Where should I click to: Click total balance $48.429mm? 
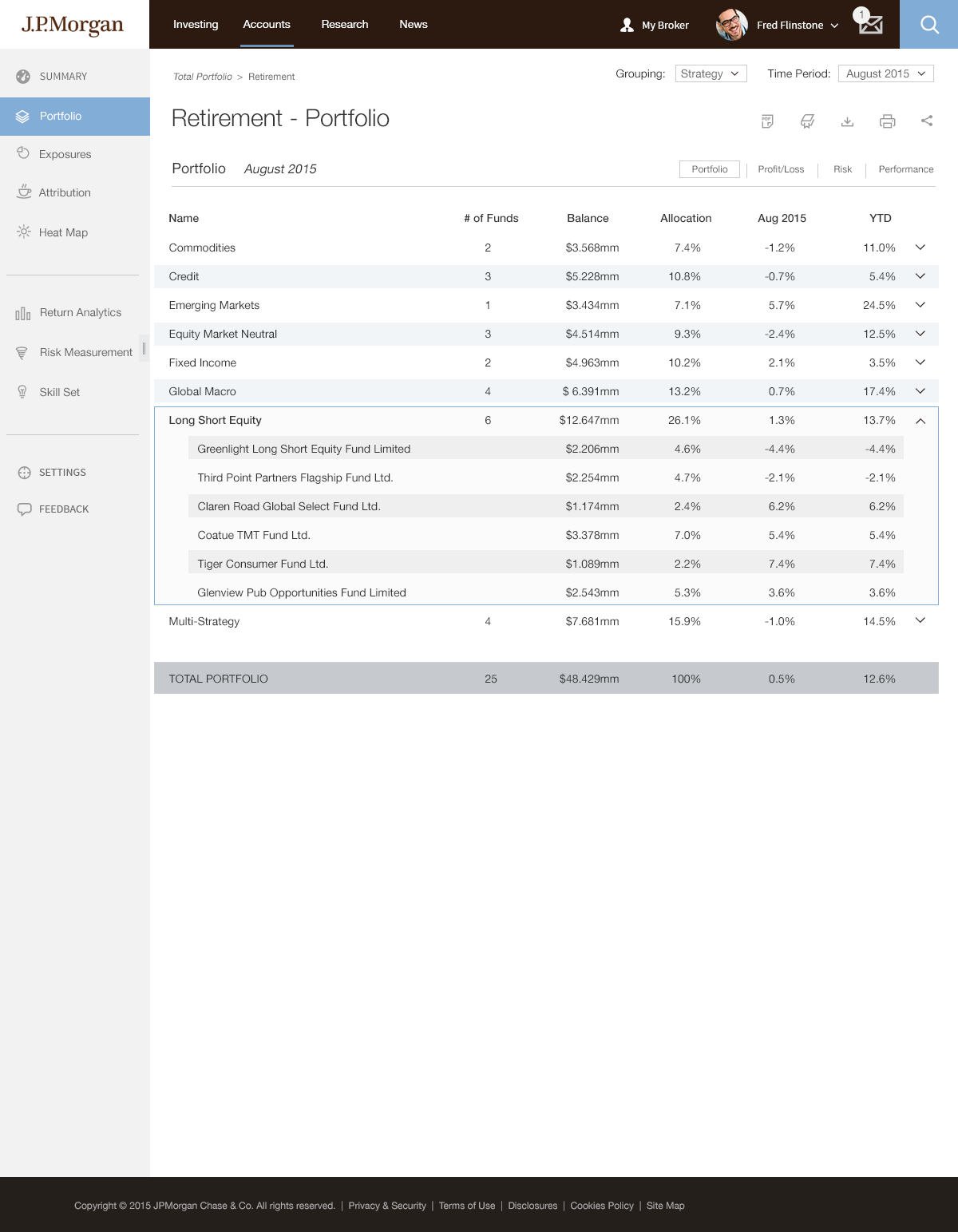589,679
